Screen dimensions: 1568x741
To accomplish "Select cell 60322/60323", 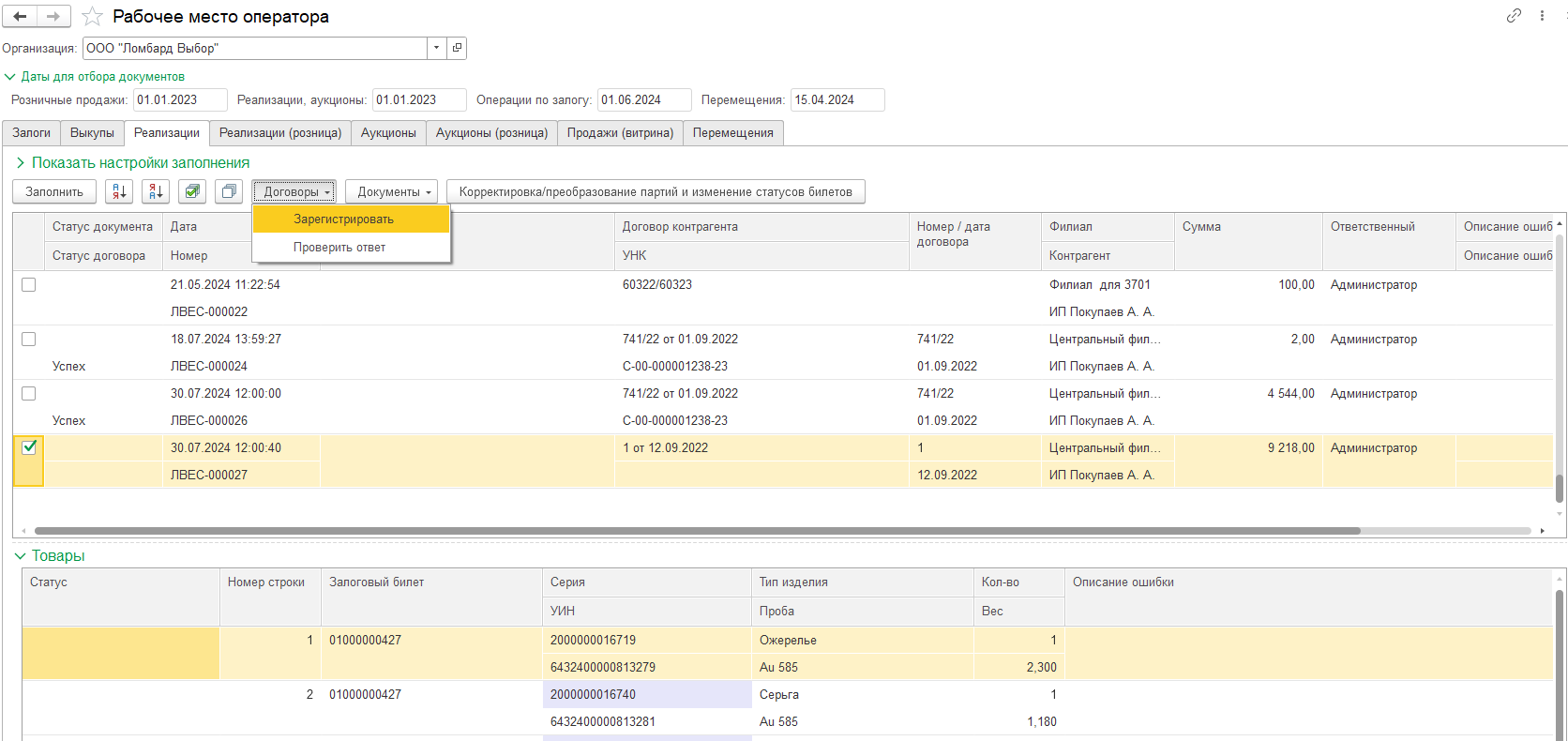I will (761, 284).
